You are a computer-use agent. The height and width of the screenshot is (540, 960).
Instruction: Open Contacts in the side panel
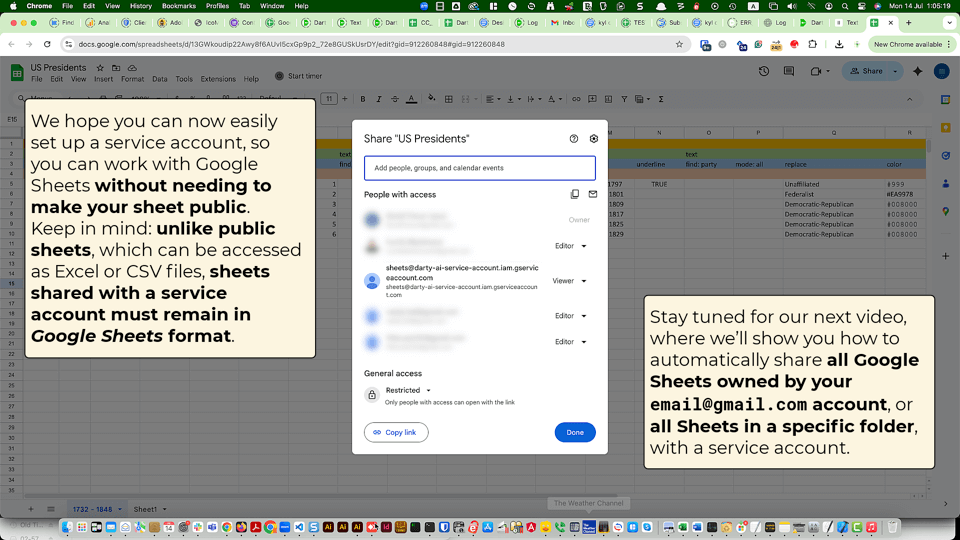(x=945, y=183)
